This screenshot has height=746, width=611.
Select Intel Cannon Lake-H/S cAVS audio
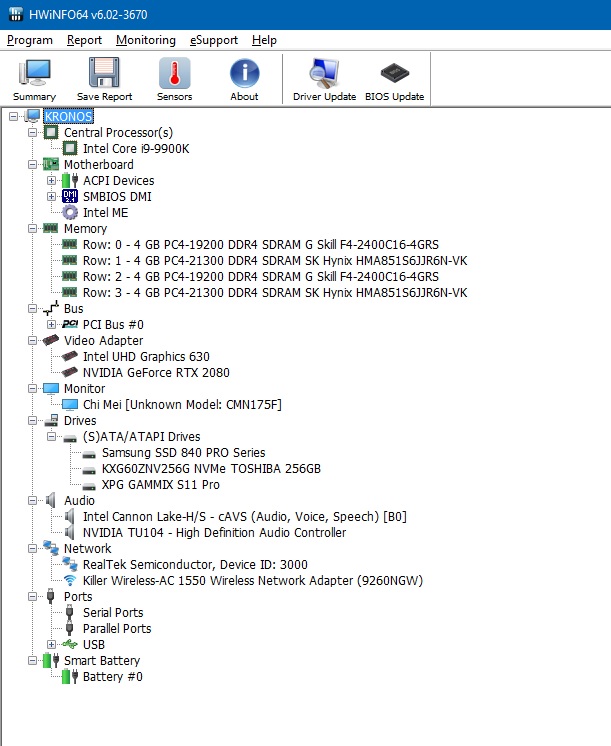[245, 516]
